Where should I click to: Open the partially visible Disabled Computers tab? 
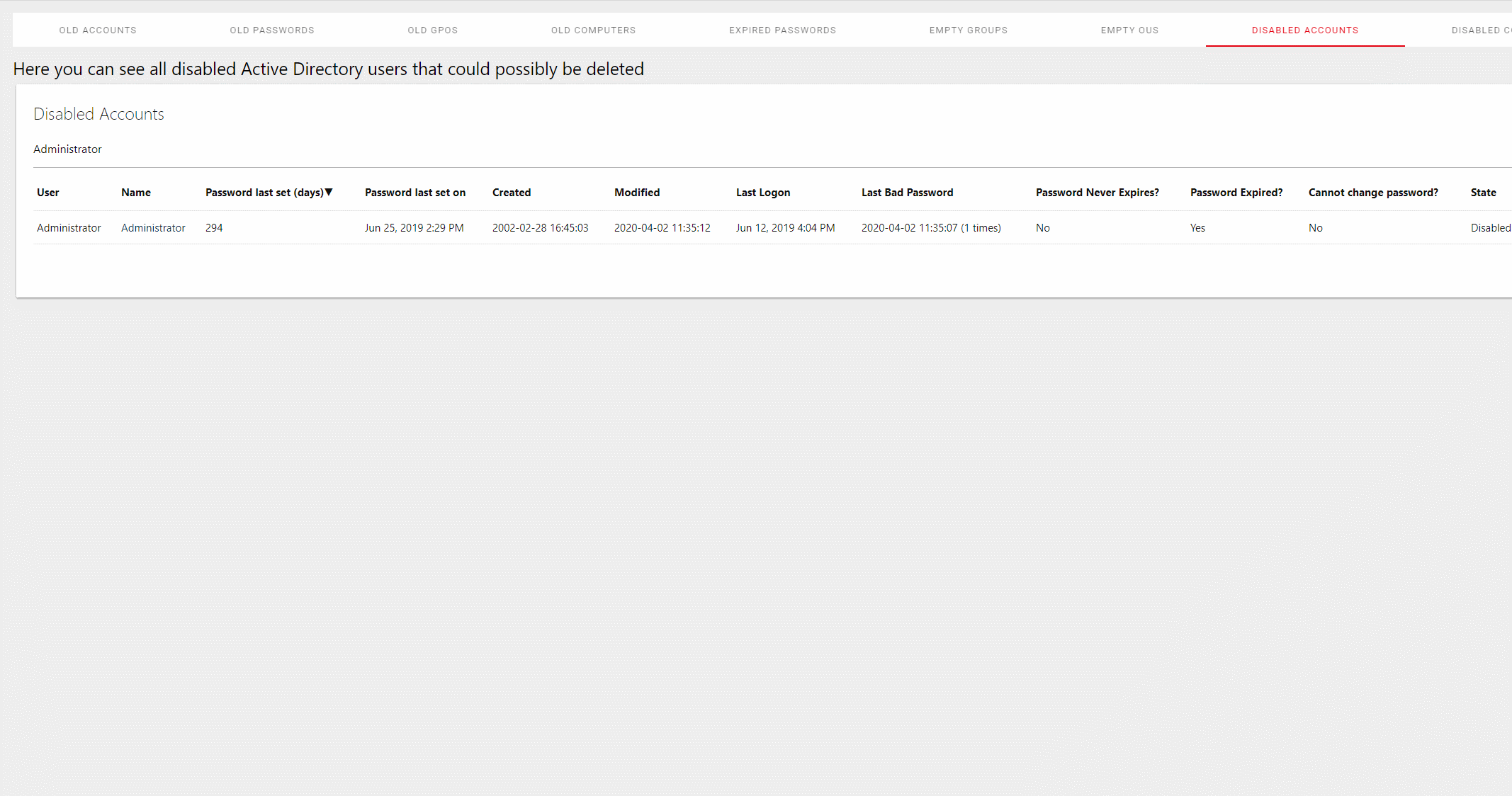pos(1481,30)
